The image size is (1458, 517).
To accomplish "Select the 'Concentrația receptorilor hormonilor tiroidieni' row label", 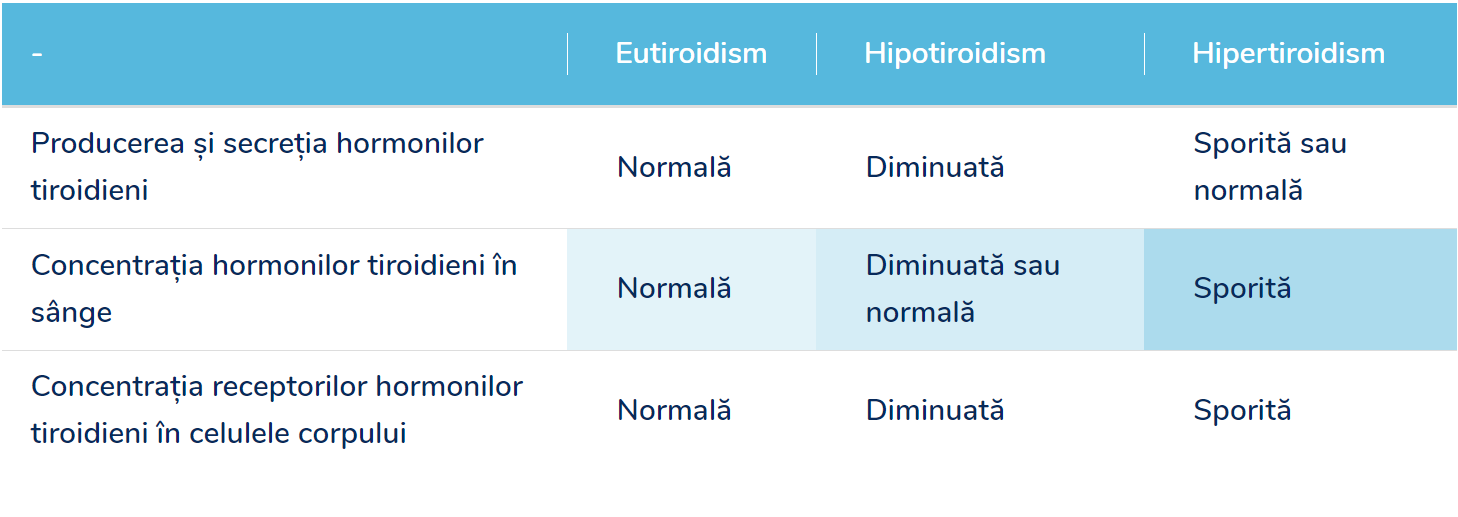I will tap(277, 410).
